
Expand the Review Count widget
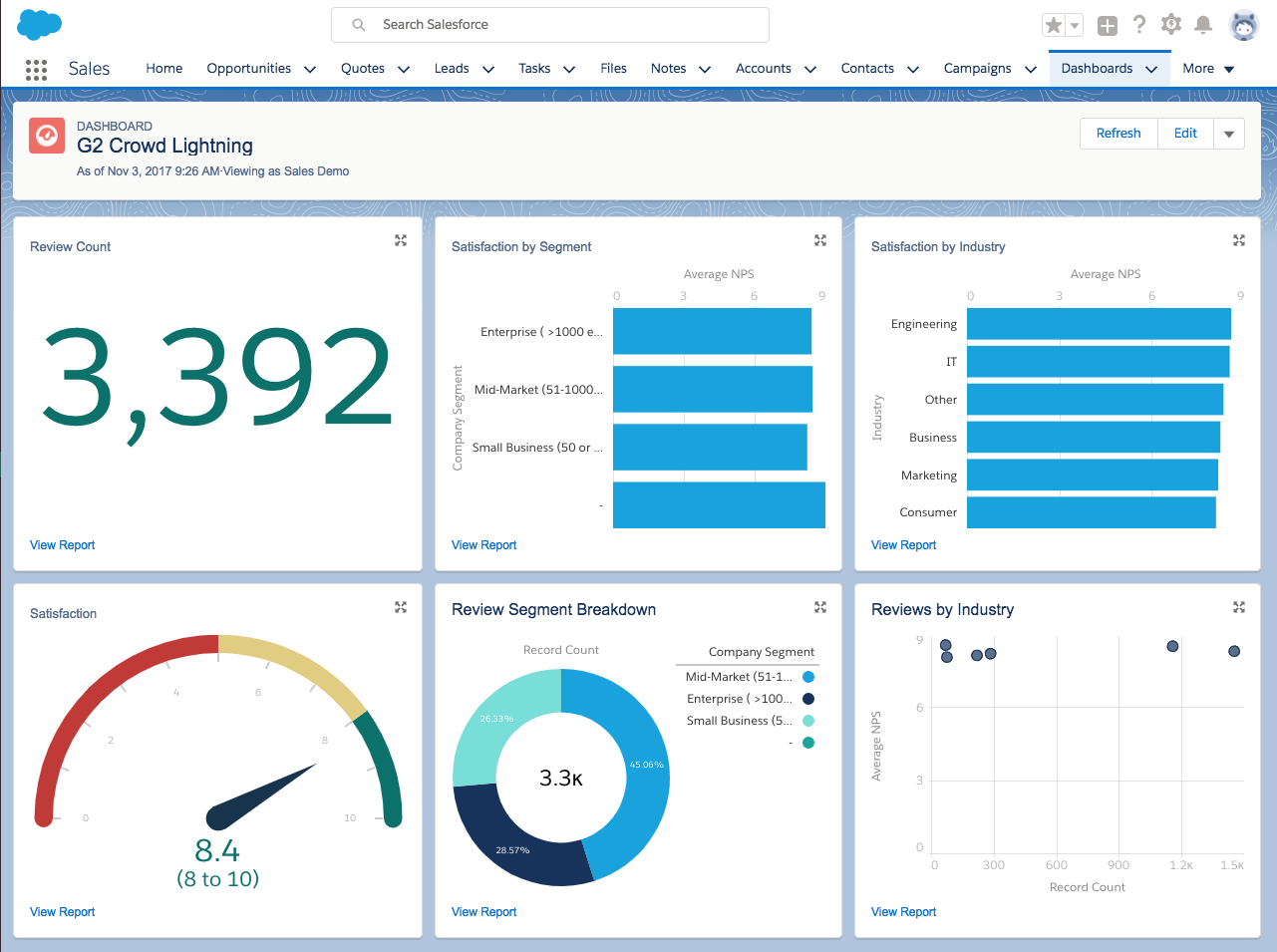pos(401,240)
